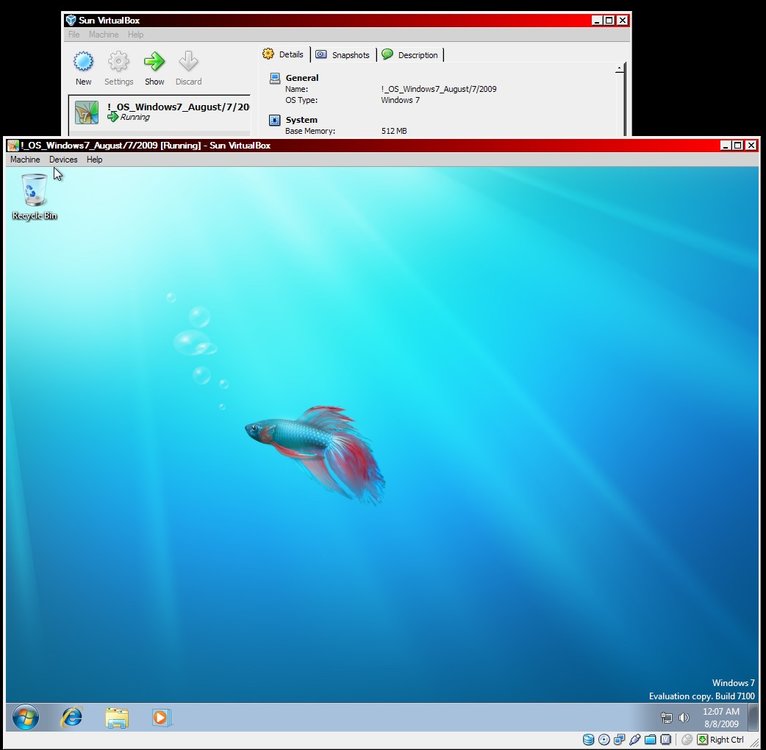The image size is (766, 750).
Task: Switch to the Details tab
Action: (x=283, y=54)
